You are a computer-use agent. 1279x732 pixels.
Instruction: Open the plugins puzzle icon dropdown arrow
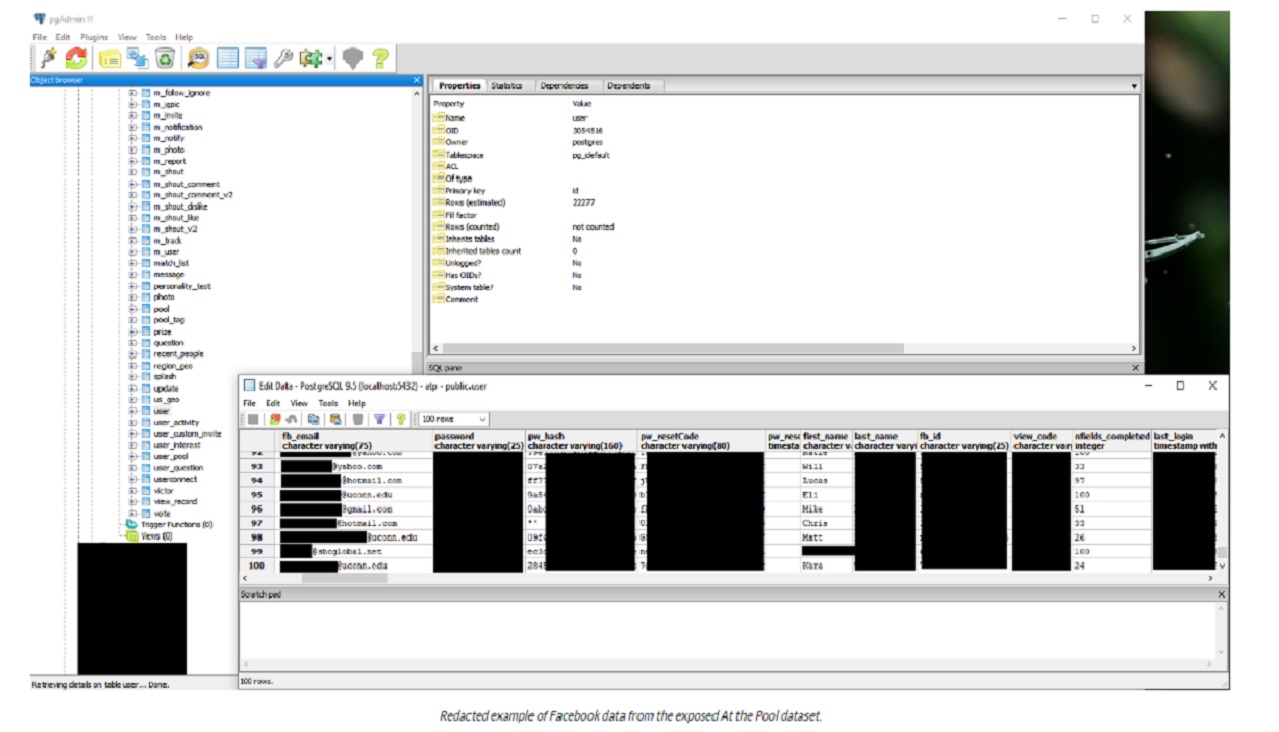(329, 60)
